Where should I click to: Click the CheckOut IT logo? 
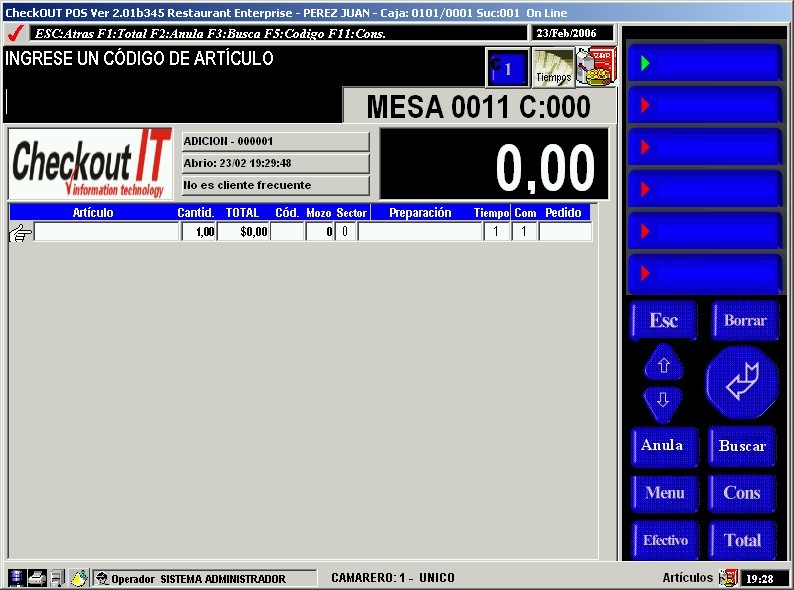coord(90,164)
